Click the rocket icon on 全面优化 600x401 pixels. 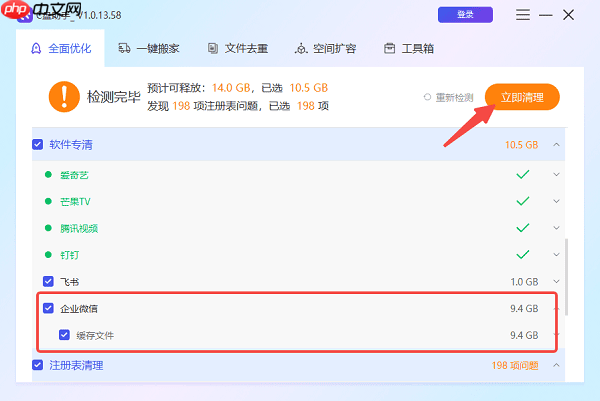pos(36,49)
